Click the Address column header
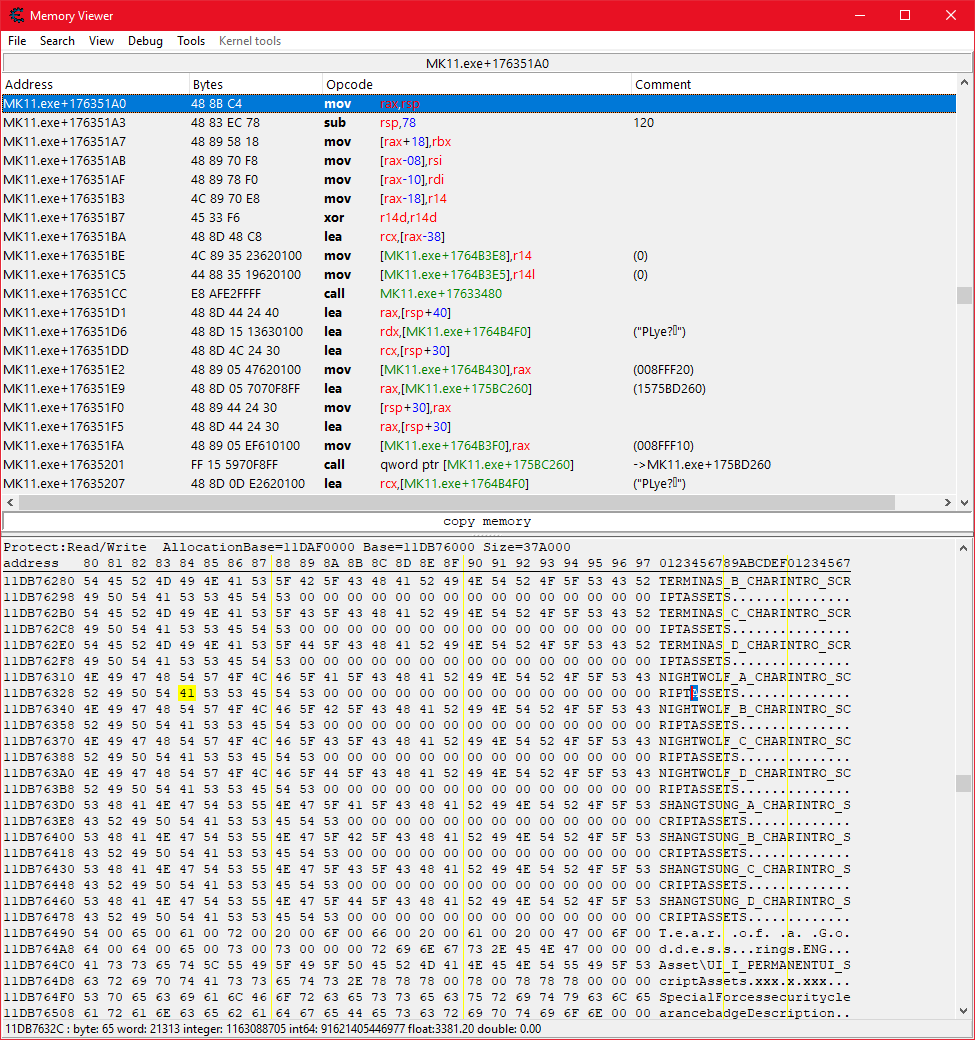Viewport: 975px width, 1040px height. [x=96, y=84]
